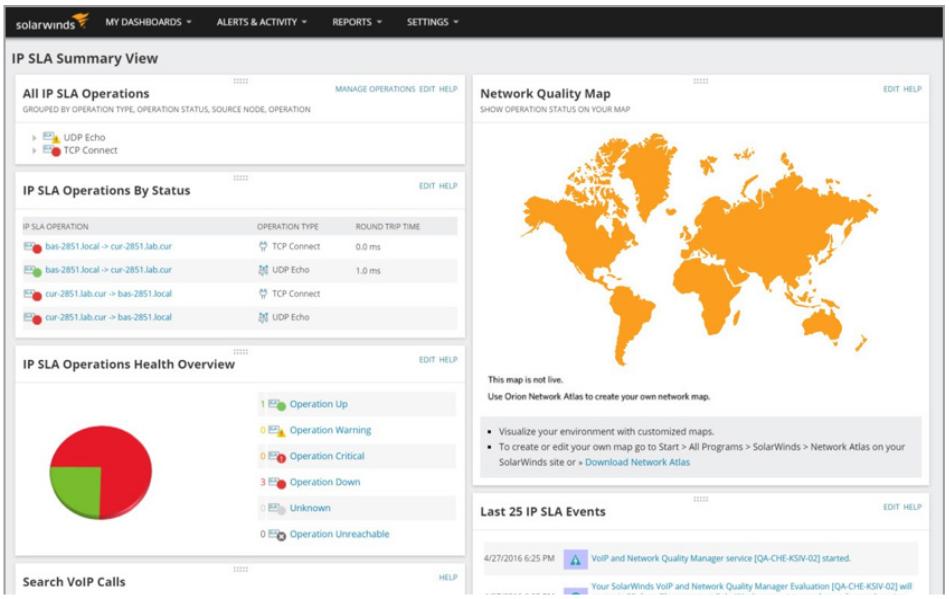The image size is (949, 599).
Task: Open bas-2851.local to cur-2851.lab.cur TCP Connect operation
Action: 108,246
